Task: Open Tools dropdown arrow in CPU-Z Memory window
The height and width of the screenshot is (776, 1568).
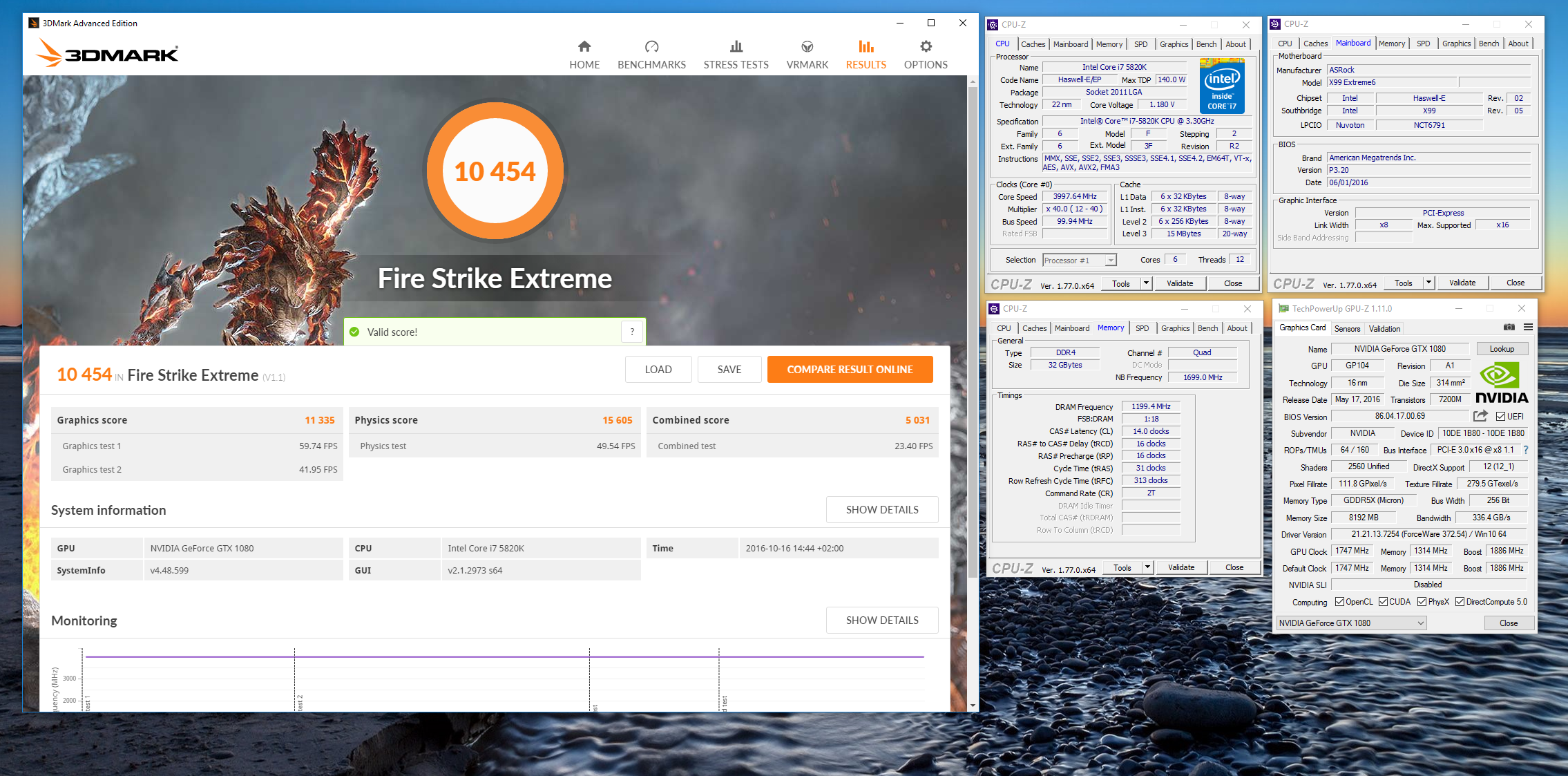Action: coord(1147,567)
